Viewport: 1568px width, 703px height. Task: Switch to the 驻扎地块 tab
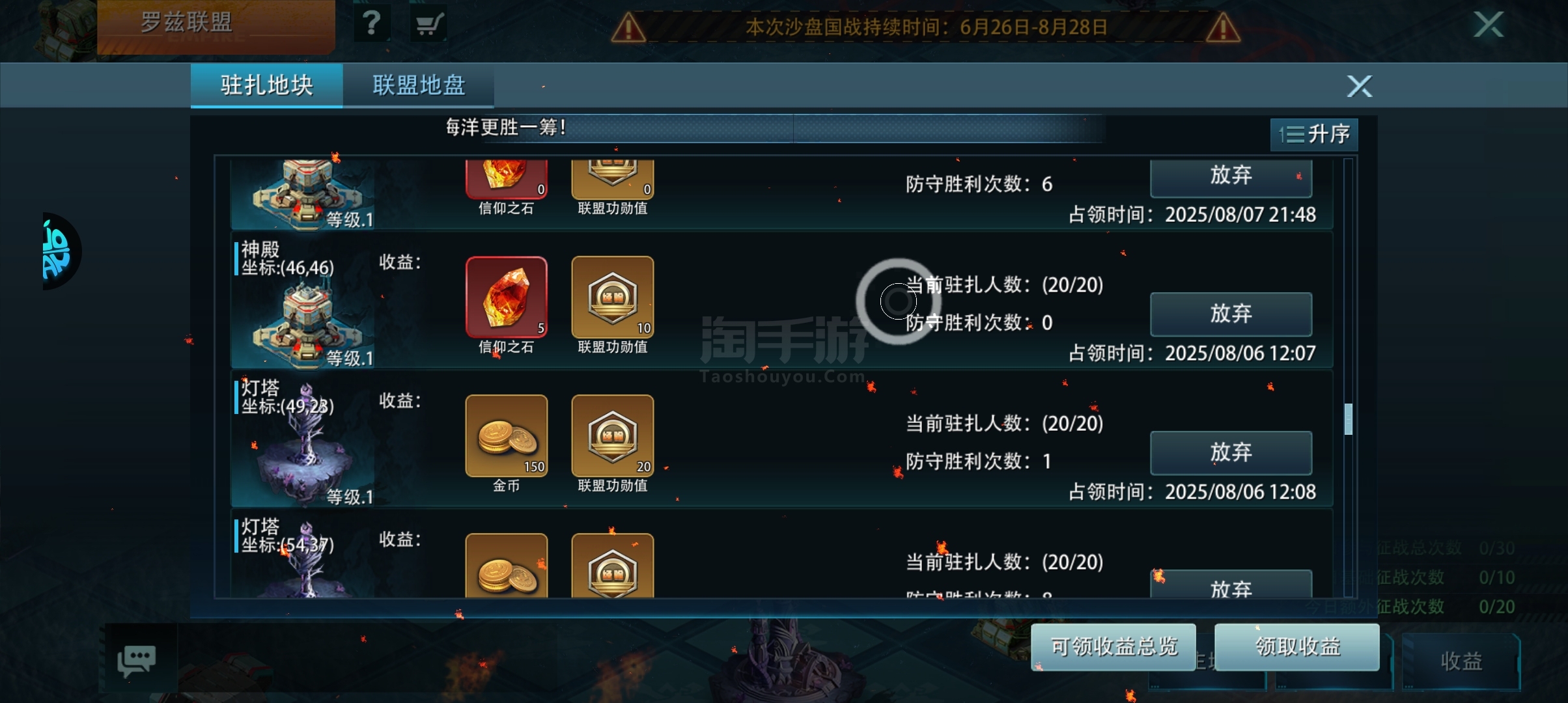coord(267,85)
